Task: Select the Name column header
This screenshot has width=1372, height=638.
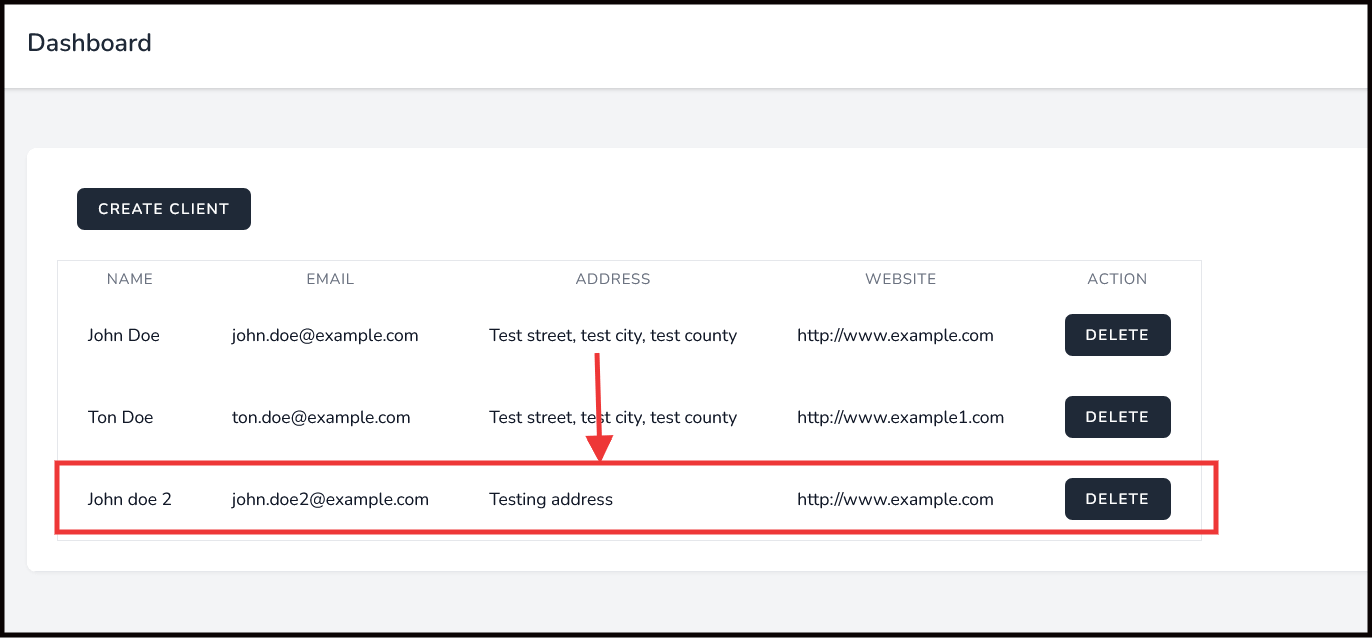Action: [x=130, y=279]
